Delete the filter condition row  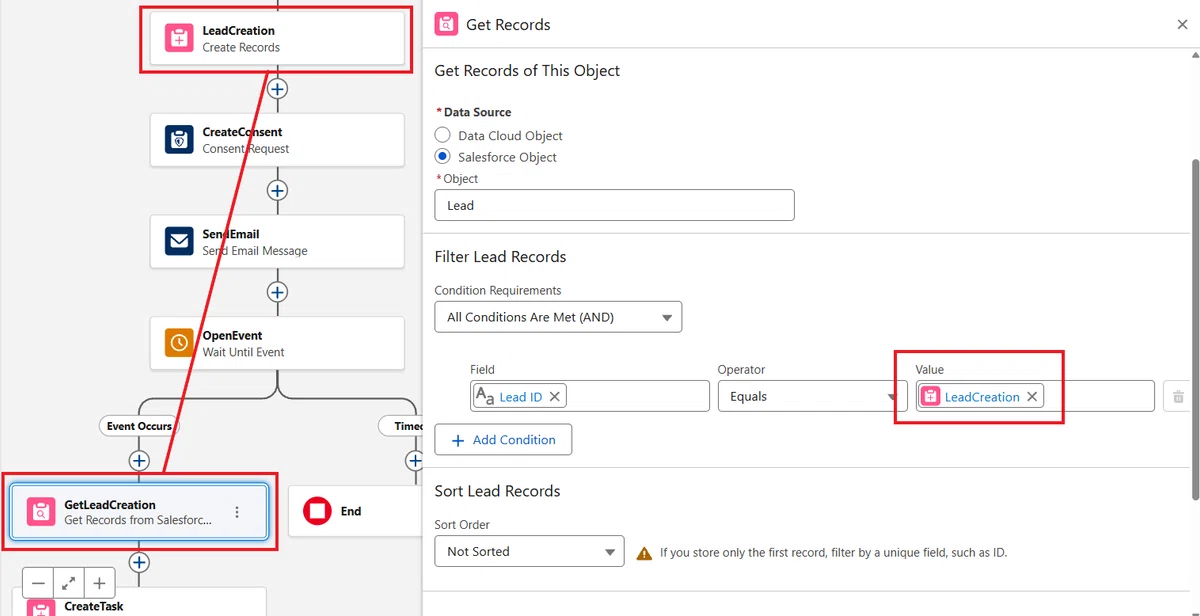[1178, 397]
